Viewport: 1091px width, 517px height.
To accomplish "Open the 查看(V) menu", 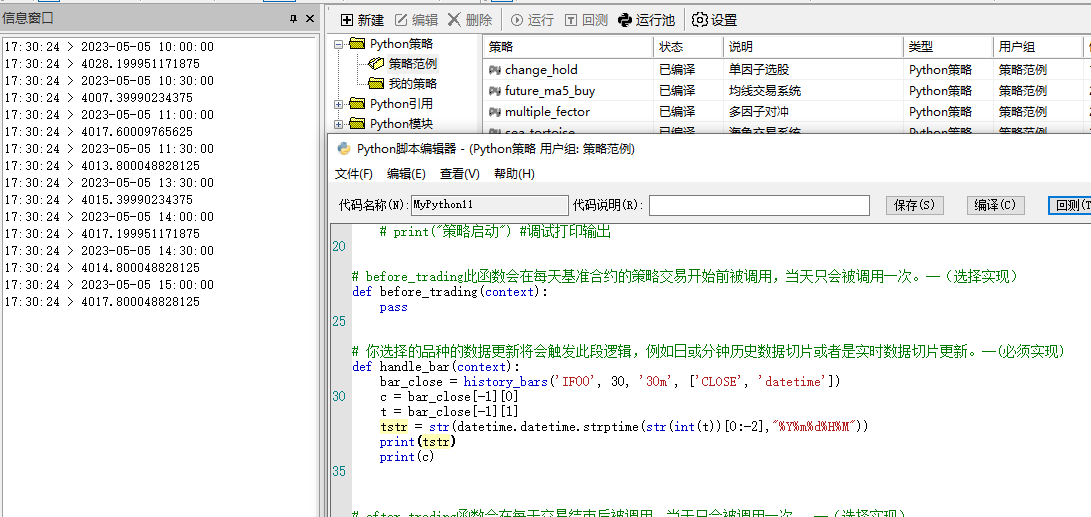I will [460, 174].
